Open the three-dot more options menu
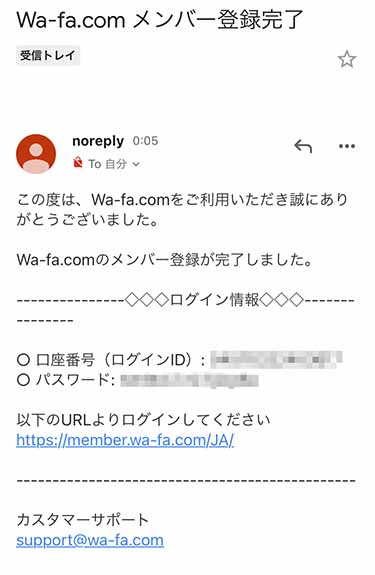This screenshot has width=375, height=575. (346, 146)
